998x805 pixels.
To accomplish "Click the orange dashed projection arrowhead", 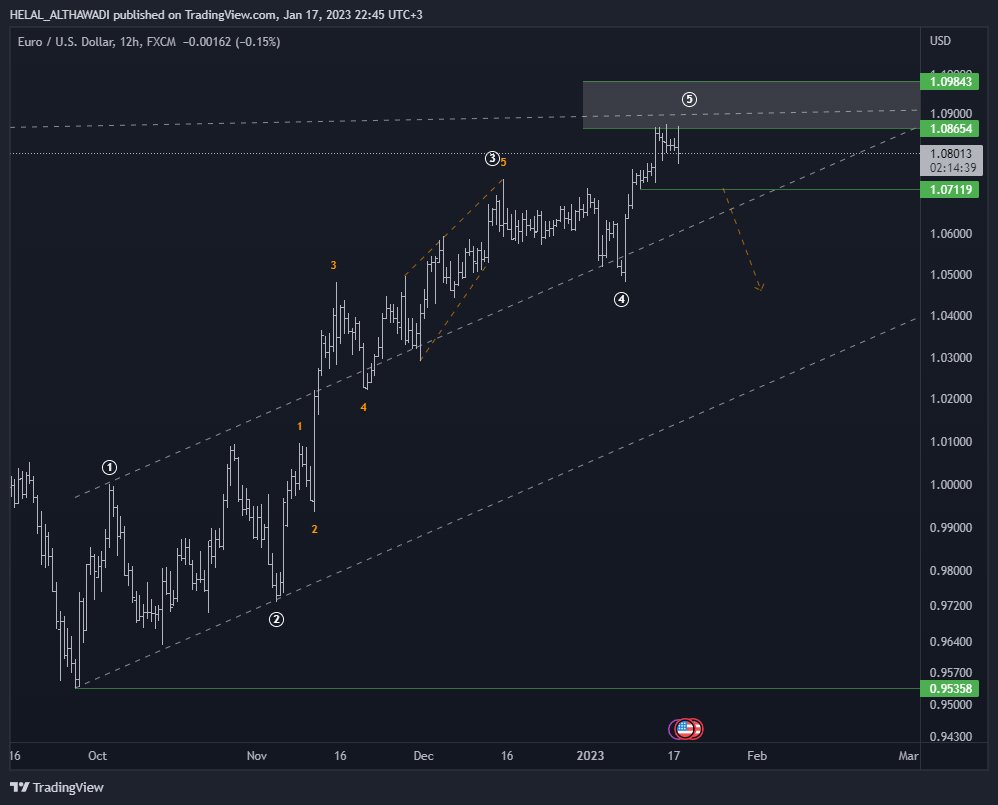I will coord(759,288).
